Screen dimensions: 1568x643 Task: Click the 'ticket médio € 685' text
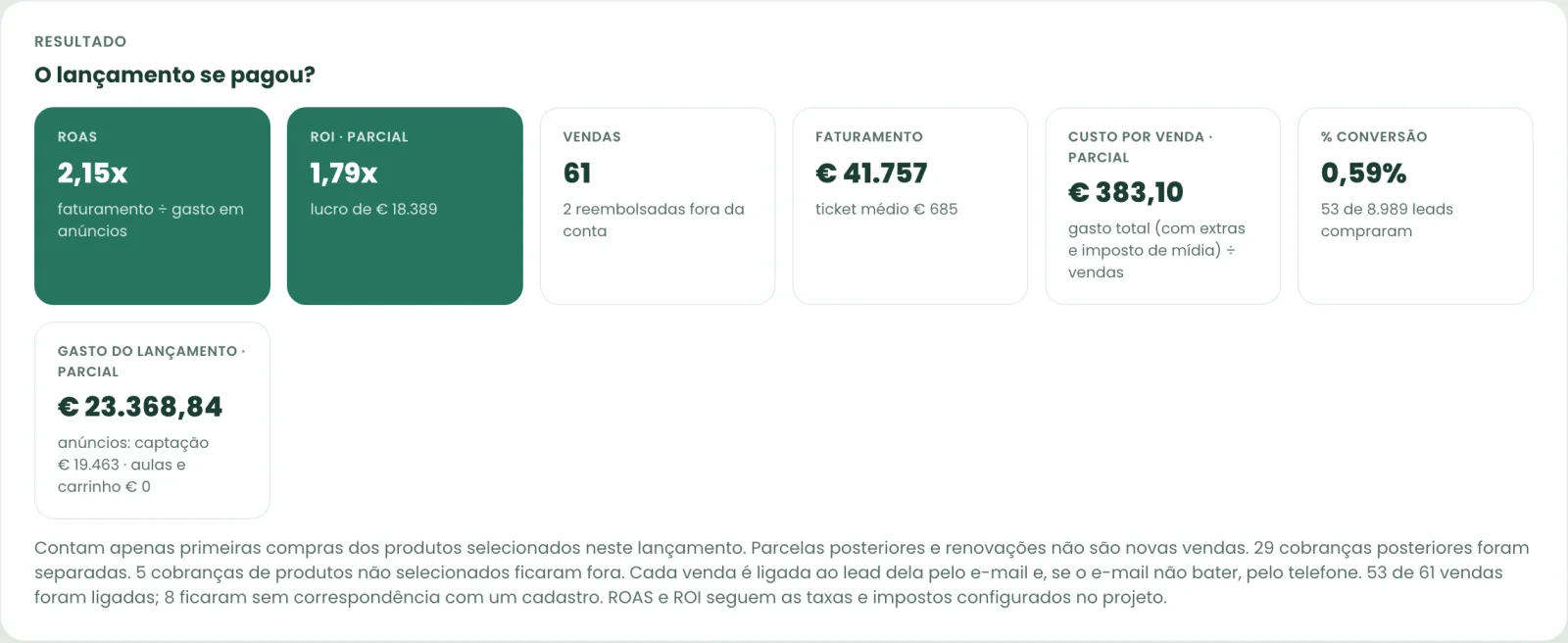pos(886,209)
